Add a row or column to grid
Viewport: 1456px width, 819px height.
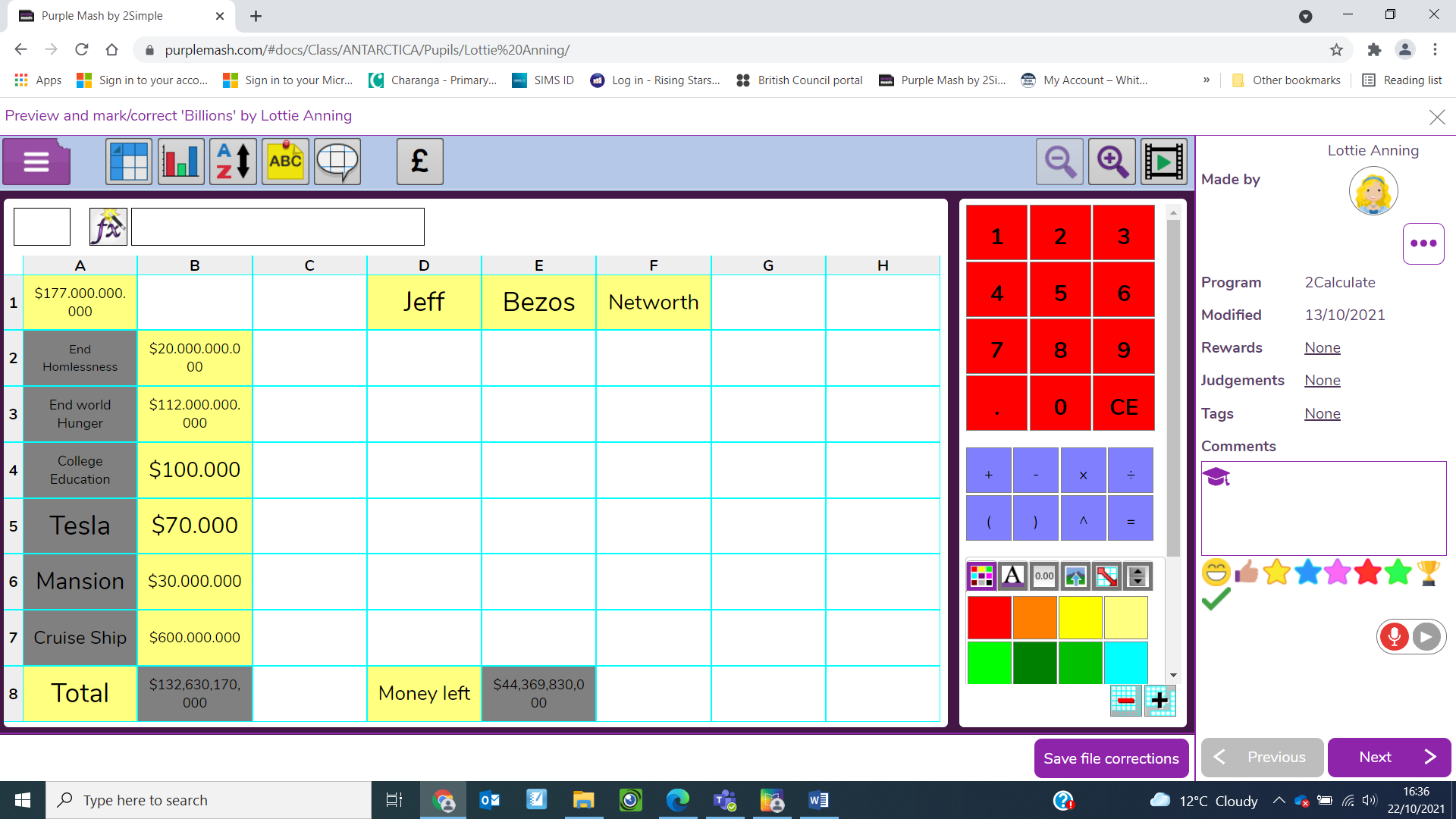point(1159,701)
